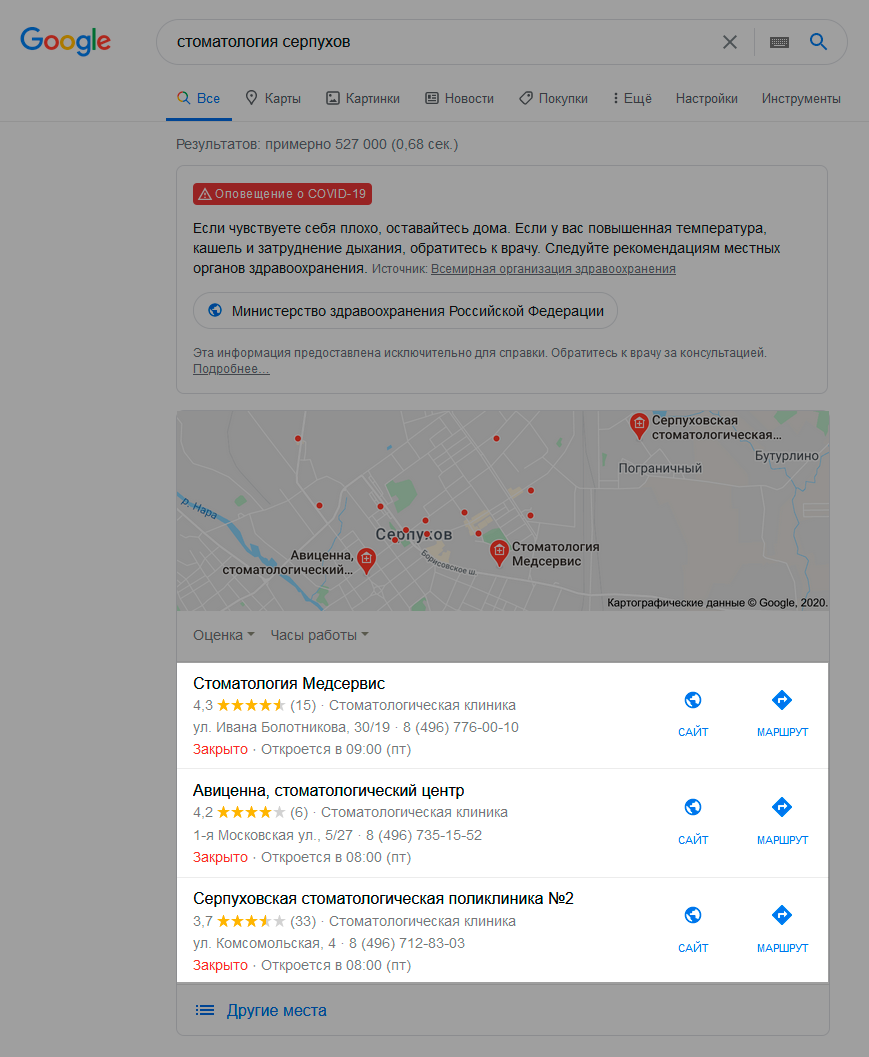Get route to Серпуховская поликлиника №2

[x=782, y=927]
